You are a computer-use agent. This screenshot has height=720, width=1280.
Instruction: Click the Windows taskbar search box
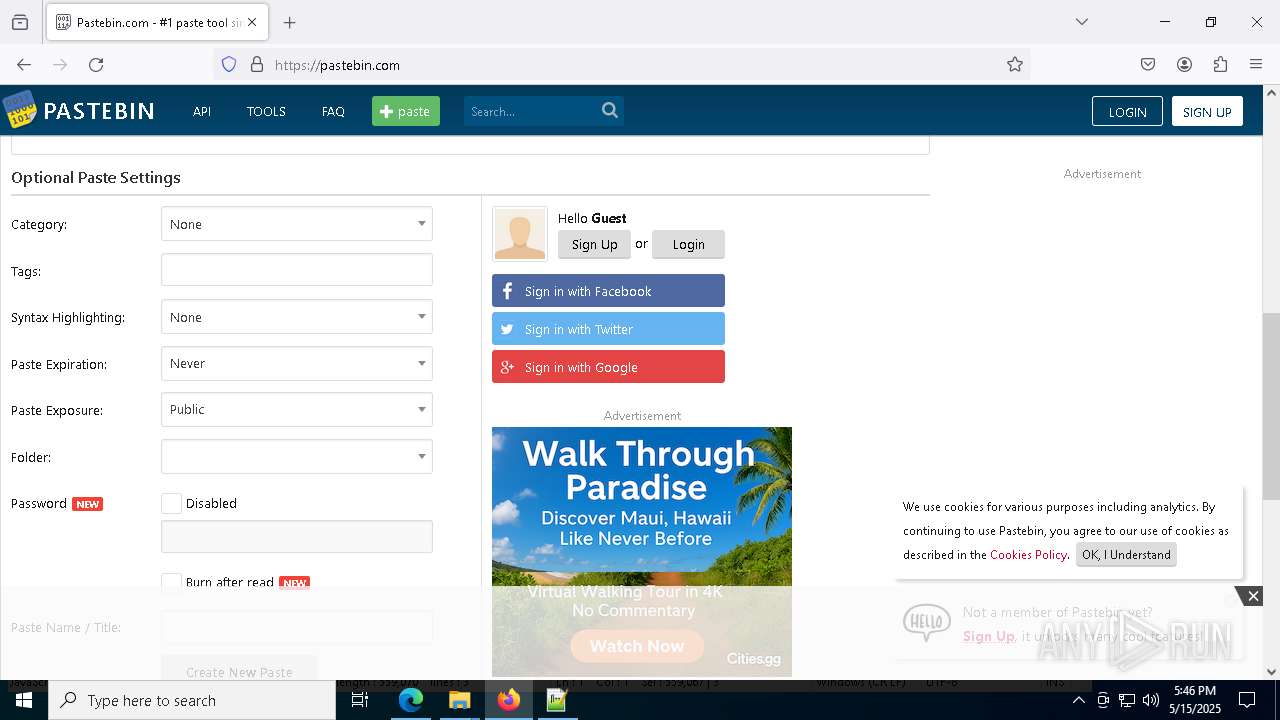click(x=192, y=700)
